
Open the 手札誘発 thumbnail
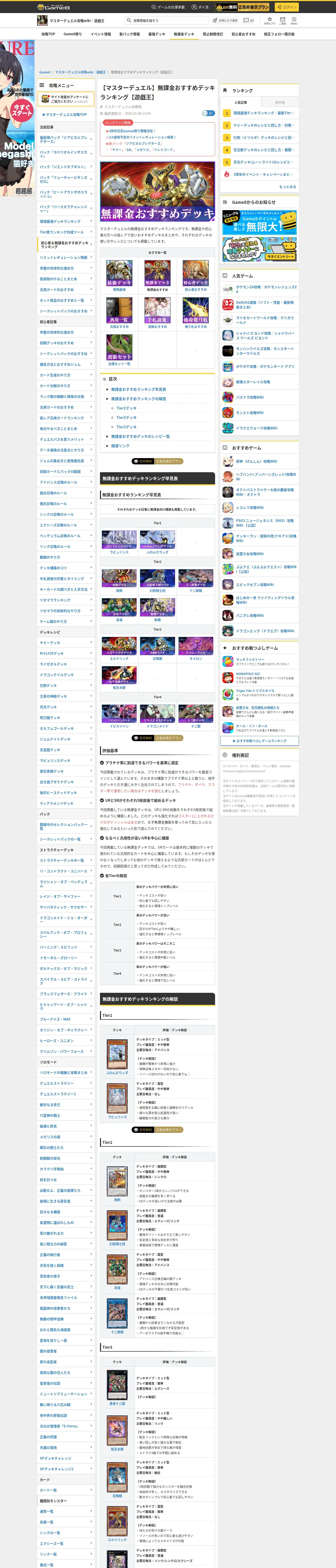coord(157,310)
